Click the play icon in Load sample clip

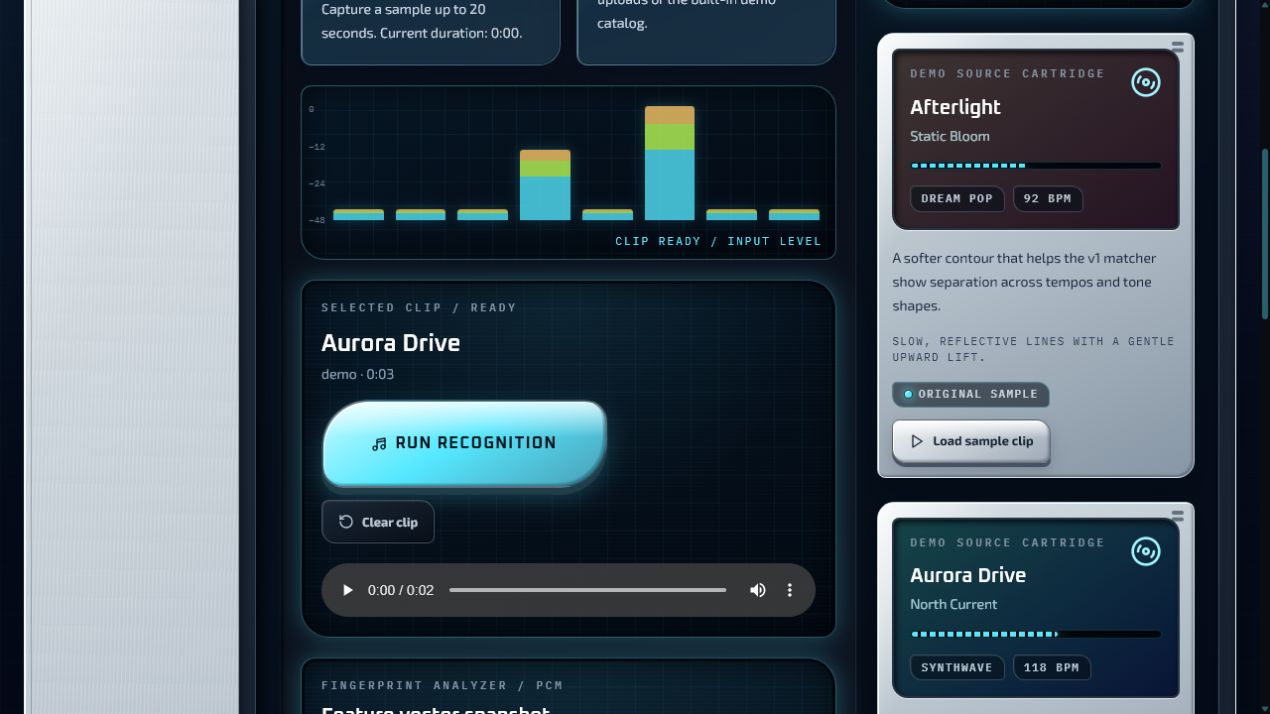[x=917, y=441]
